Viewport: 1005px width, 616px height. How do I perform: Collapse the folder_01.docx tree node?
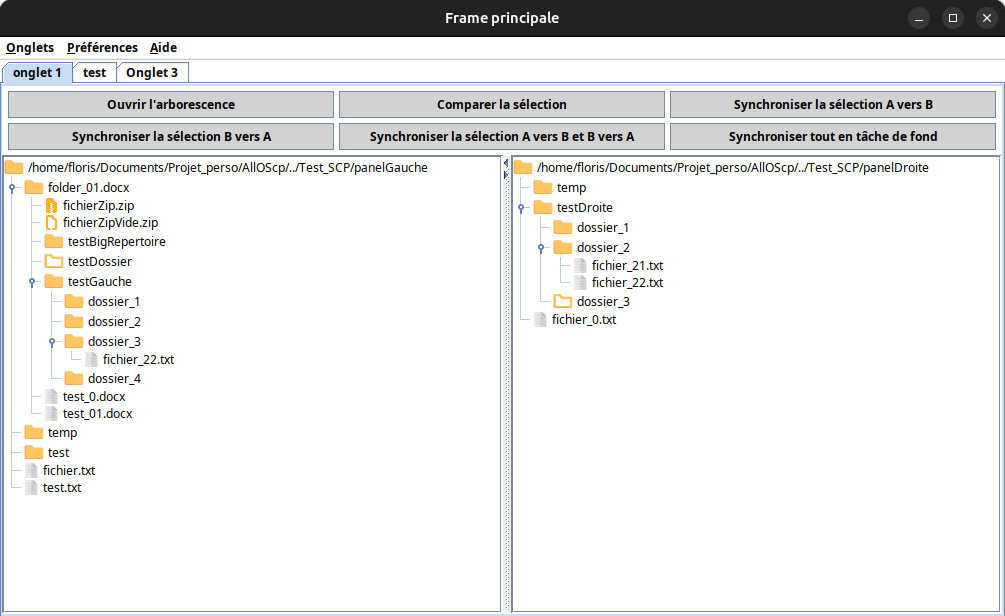(x=12, y=188)
